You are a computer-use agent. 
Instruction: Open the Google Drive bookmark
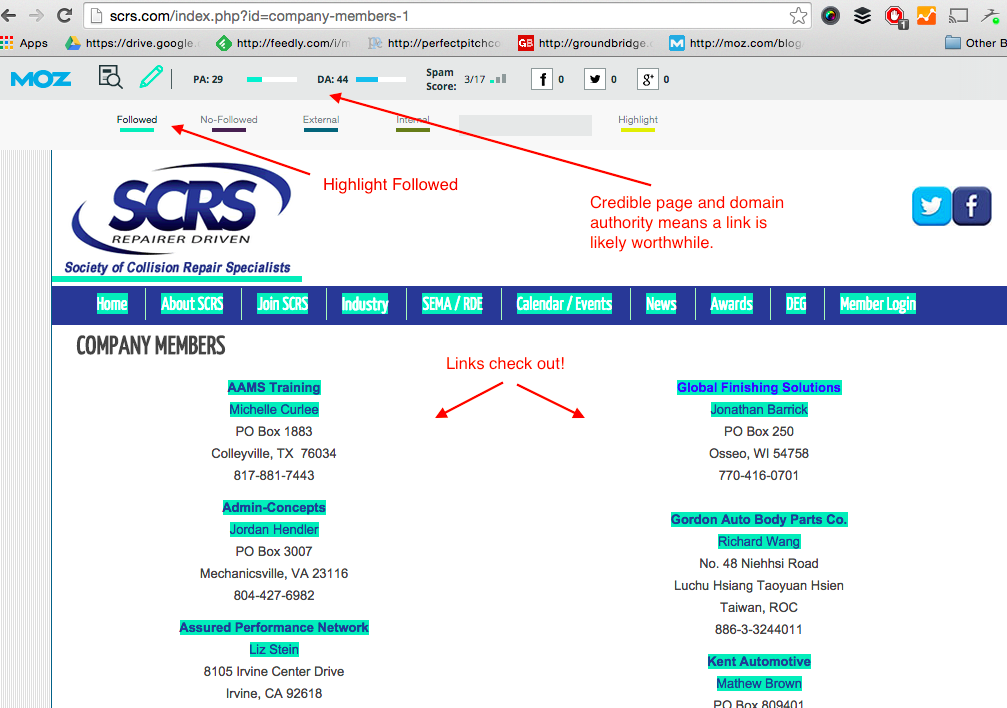pyautogui.click(x=132, y=43)
